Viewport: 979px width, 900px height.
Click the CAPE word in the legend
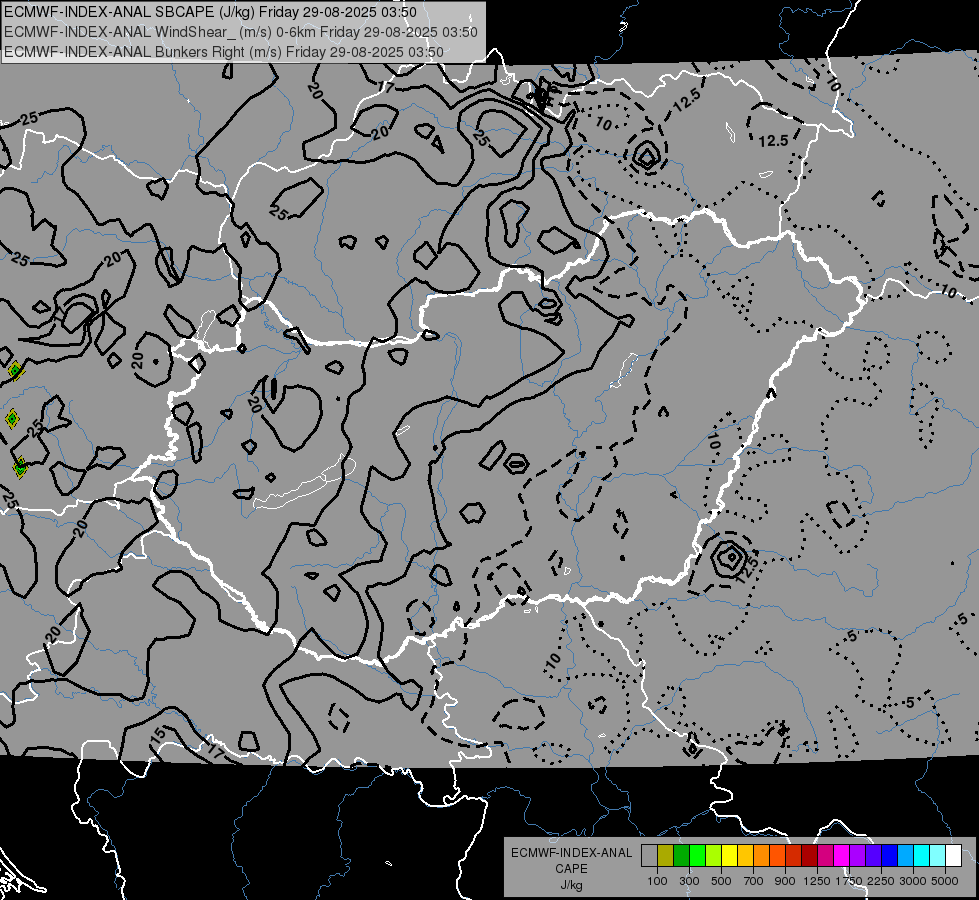(571, 869)
